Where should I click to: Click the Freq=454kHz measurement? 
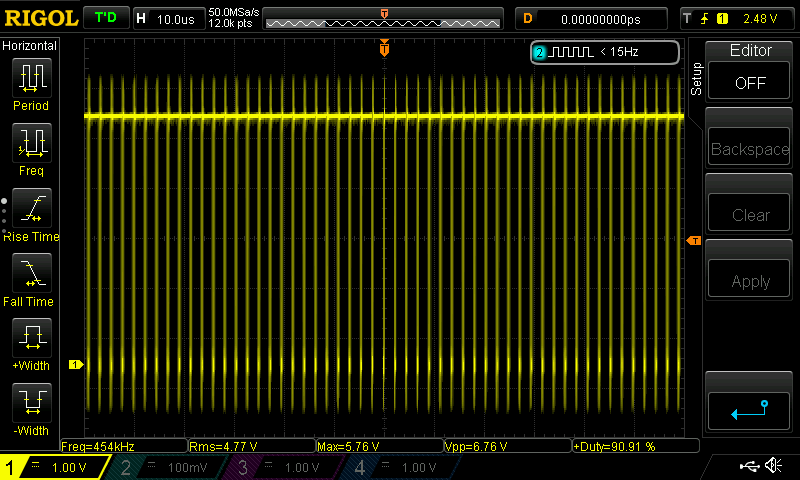(124, 446)
